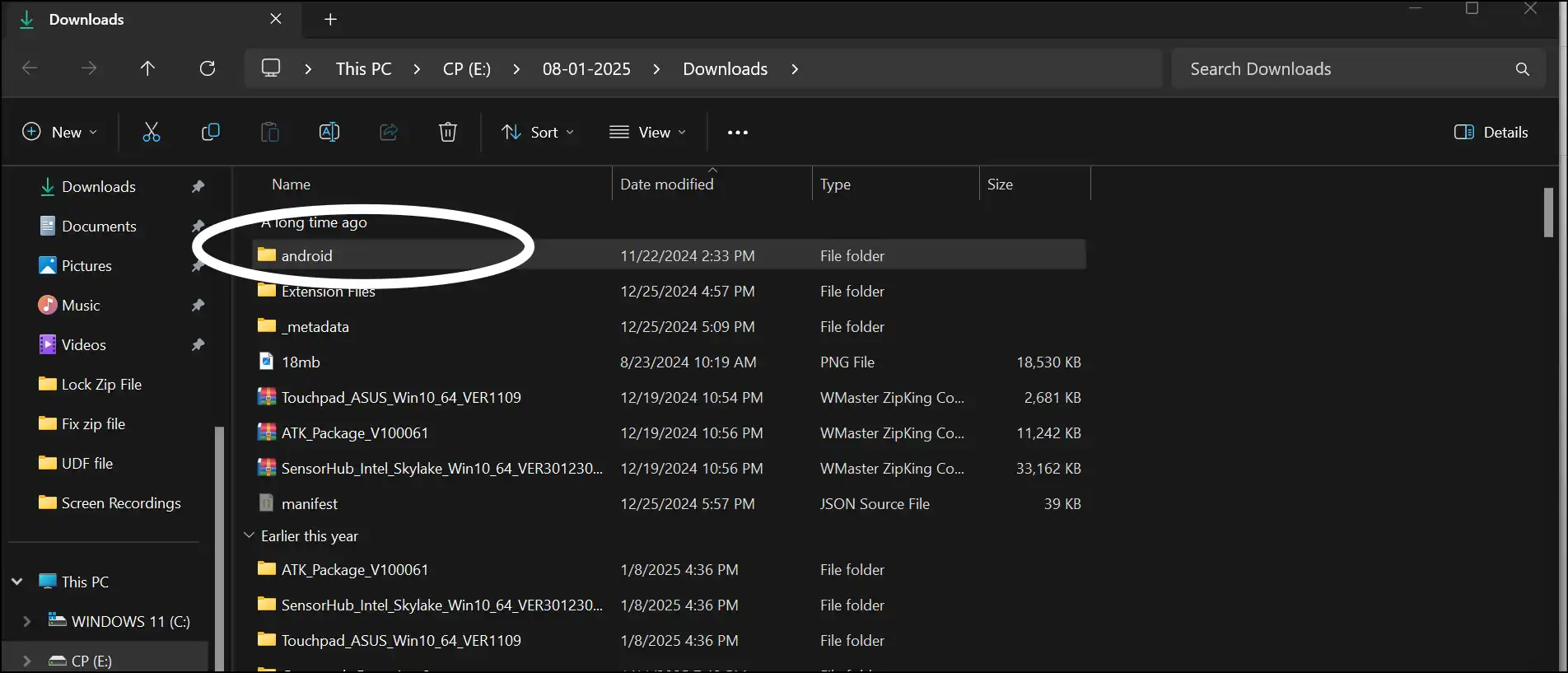The width and height of the screenshot is (1568, 673).
Task: Open the See more ellipsis menu
Action: coord(738,133)
